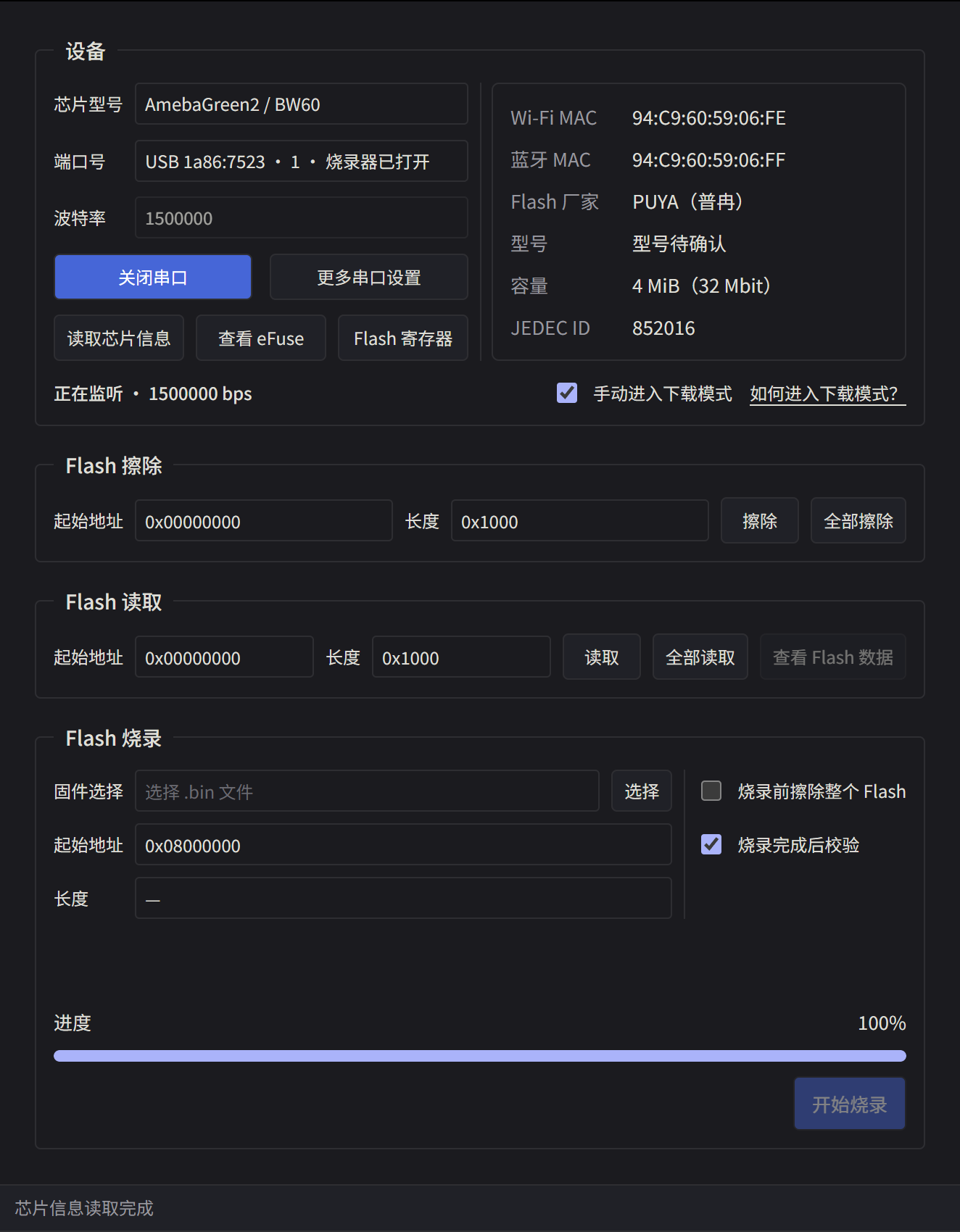Toggle the 手动进入下载模式 checkbox
Viewport: 960px width, 1232px height.
coord(567,393)
